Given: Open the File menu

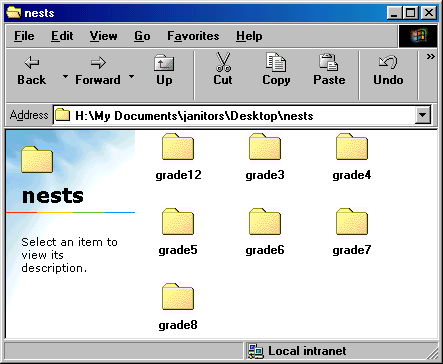Looking at the screenshot, I should 24,36.
